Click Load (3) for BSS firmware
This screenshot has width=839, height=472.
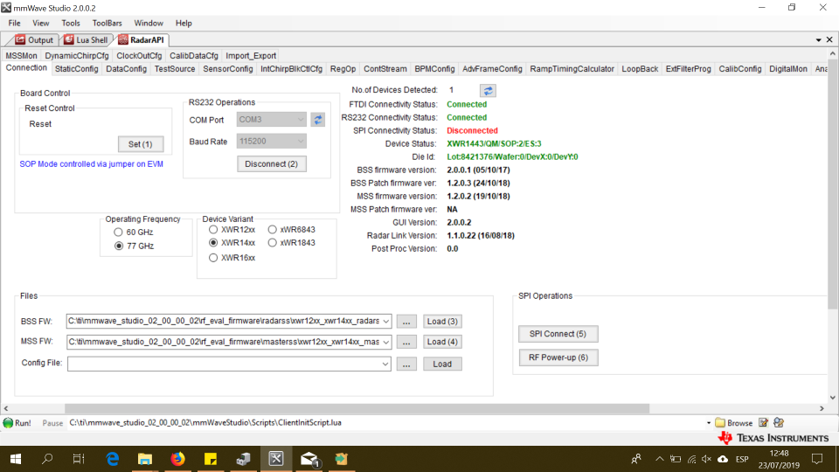[x=442, y=321]
